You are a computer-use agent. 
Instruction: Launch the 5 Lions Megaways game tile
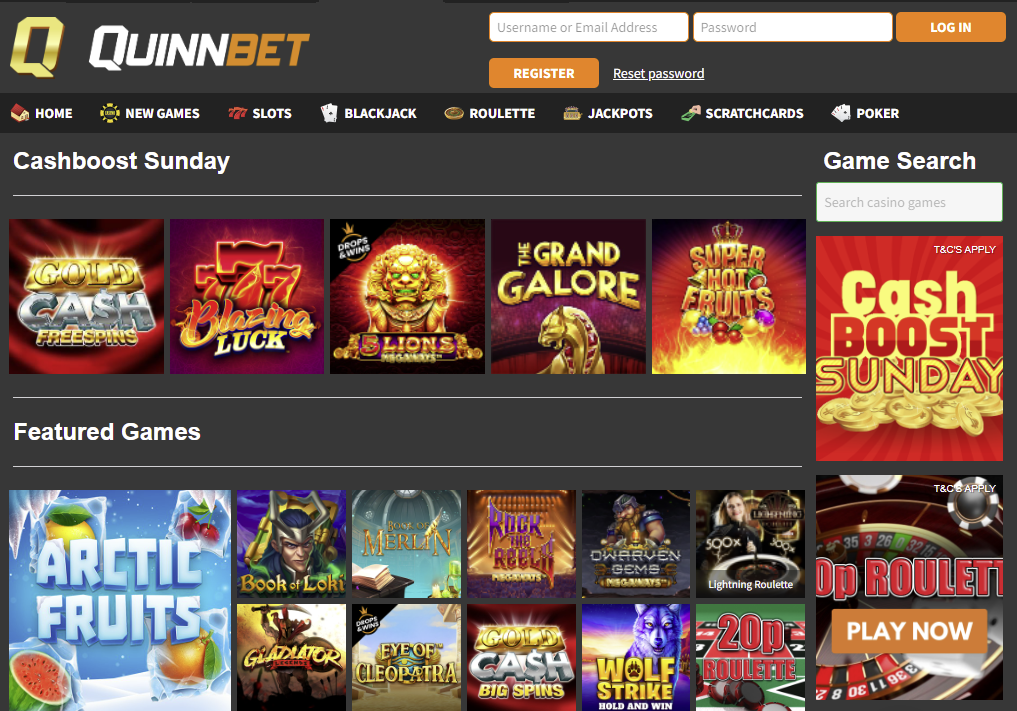point(407,296)
